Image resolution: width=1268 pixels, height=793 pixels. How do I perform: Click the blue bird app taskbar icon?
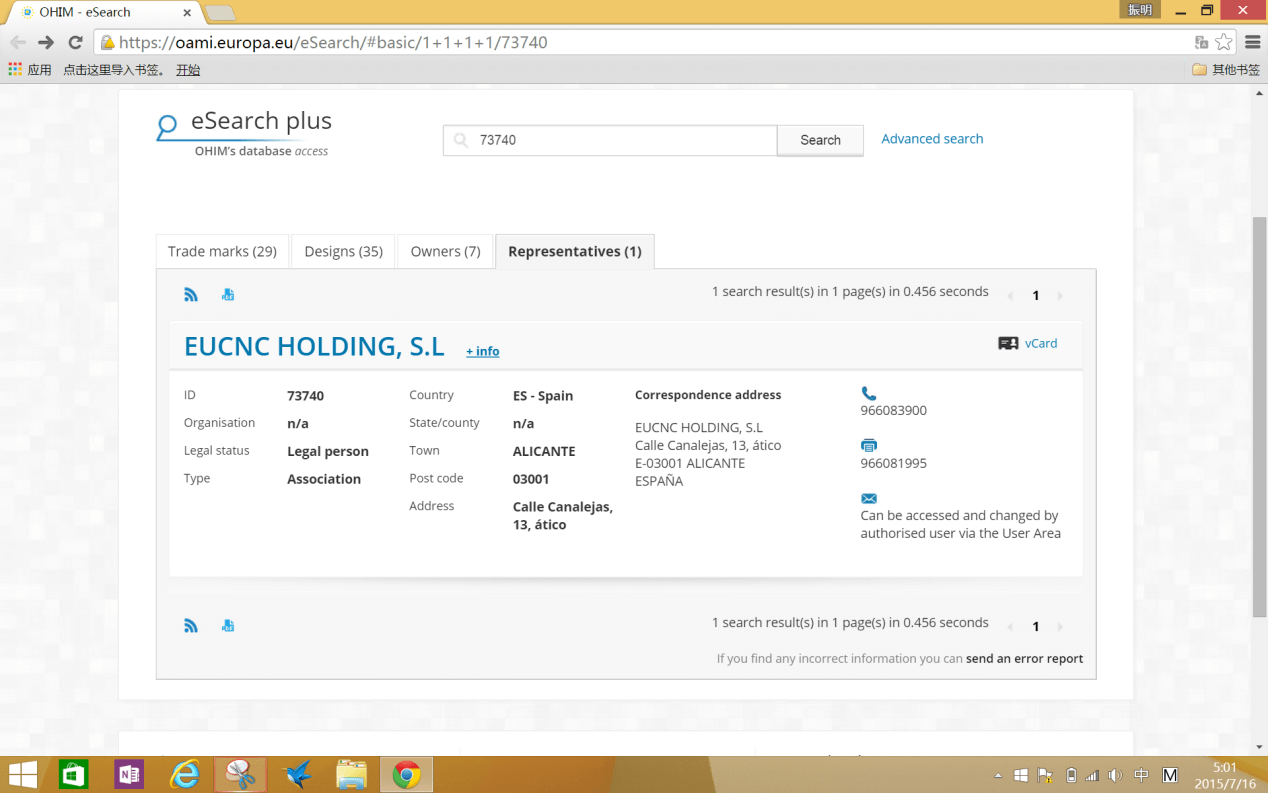click(x=297, y=775)
